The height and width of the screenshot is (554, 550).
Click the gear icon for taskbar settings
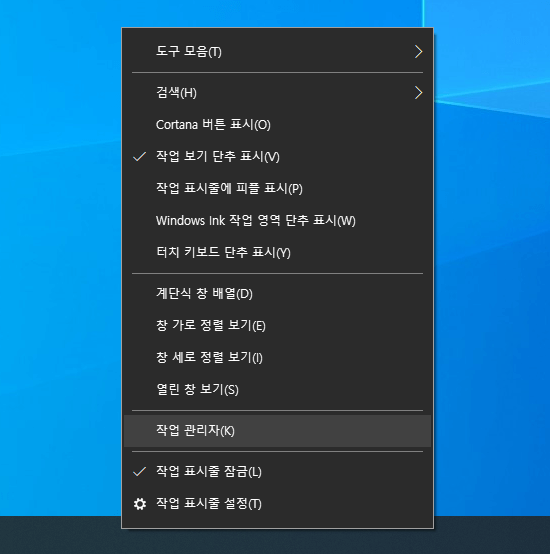[140, 504]
